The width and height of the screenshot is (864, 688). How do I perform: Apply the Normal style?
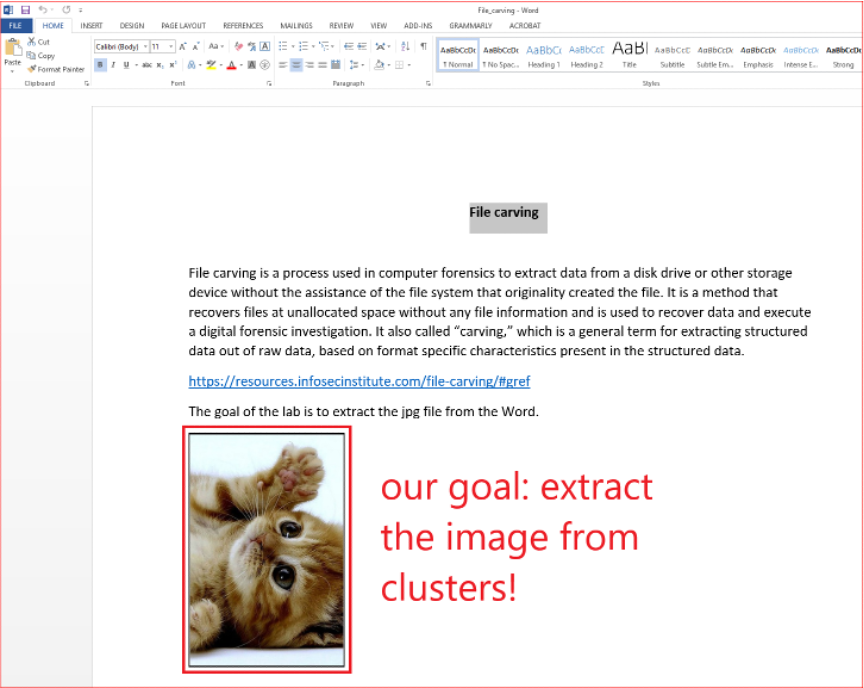tap(458, 55)
